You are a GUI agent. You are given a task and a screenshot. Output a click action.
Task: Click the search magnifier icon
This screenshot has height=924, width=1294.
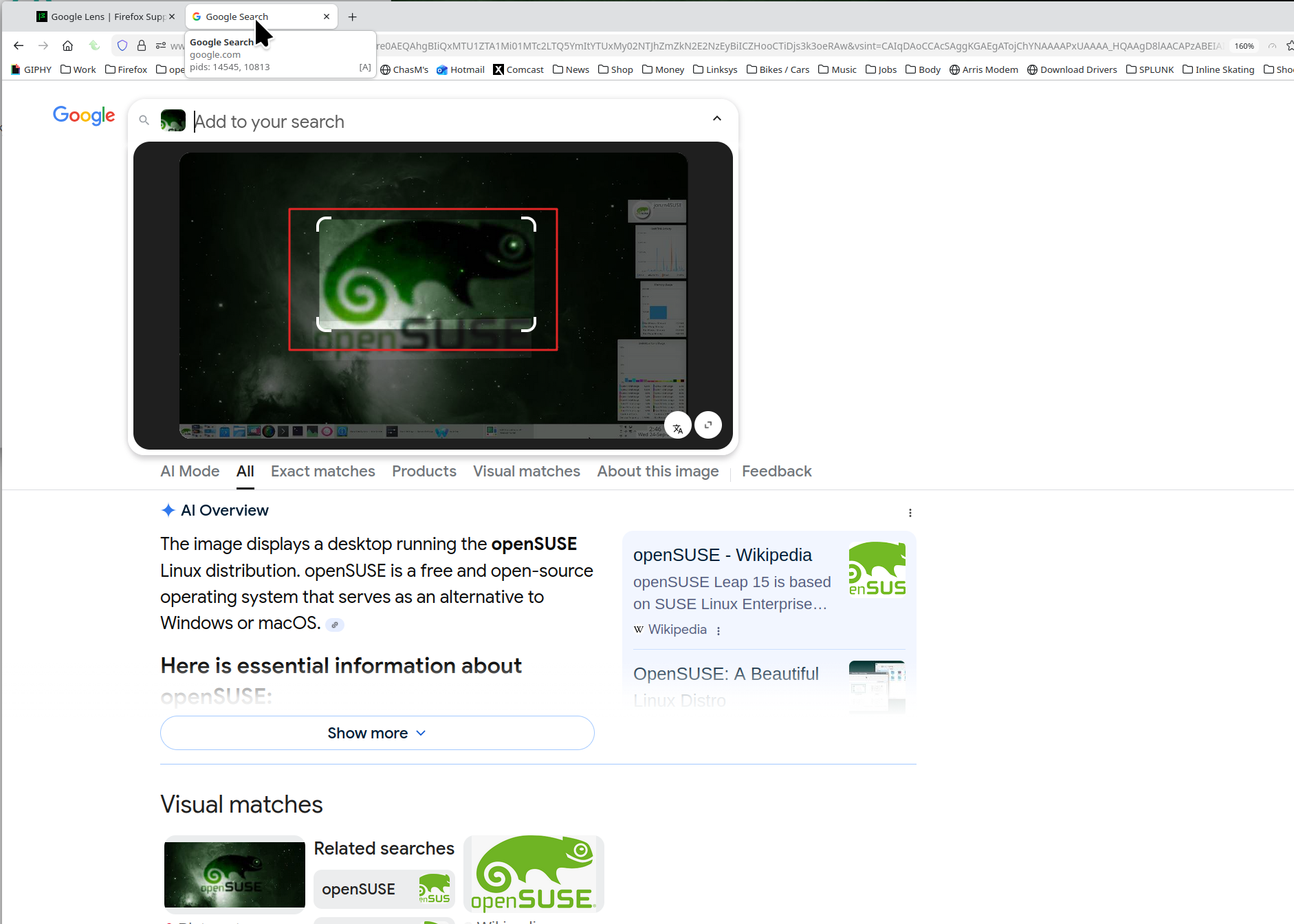pos(144,120)
